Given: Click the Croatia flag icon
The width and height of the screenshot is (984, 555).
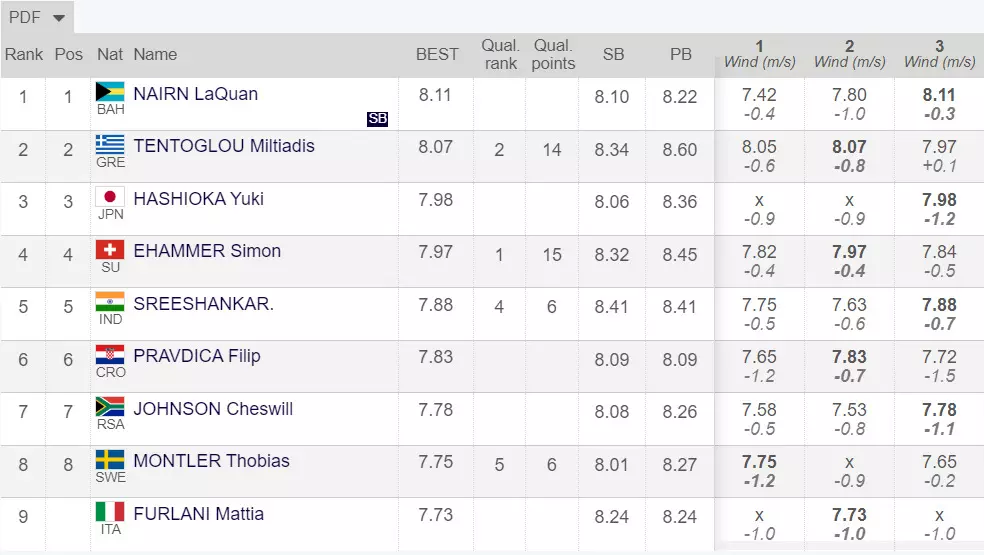Looking at the screenshot, I should [x=109, y=354].
